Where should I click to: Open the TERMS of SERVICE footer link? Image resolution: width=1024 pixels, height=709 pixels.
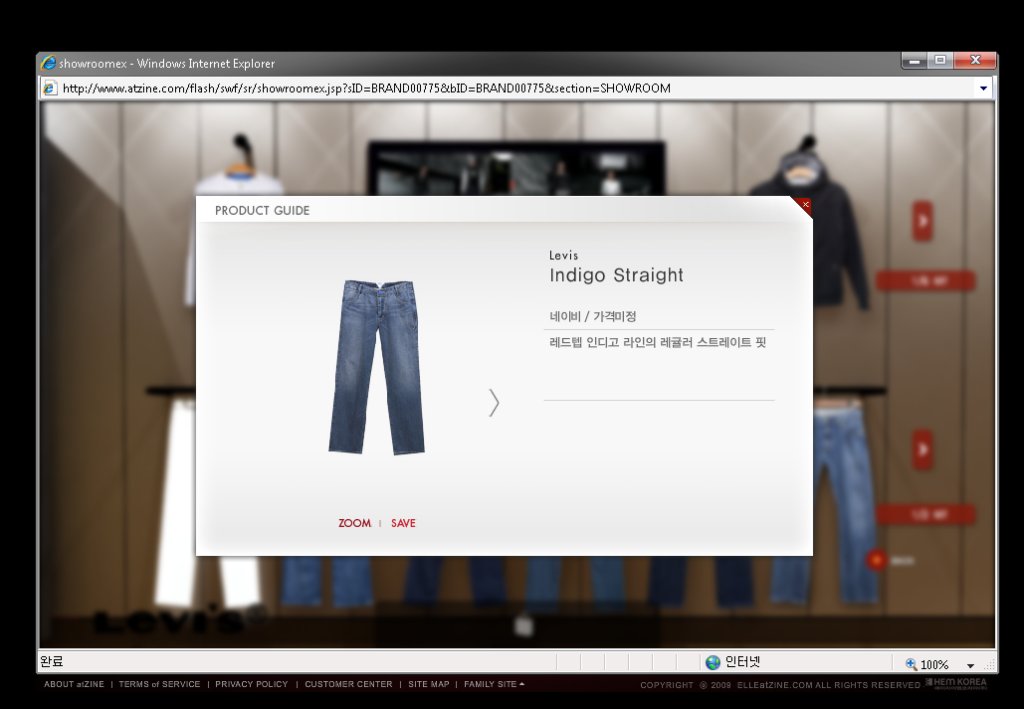click(x=159, y=684)
